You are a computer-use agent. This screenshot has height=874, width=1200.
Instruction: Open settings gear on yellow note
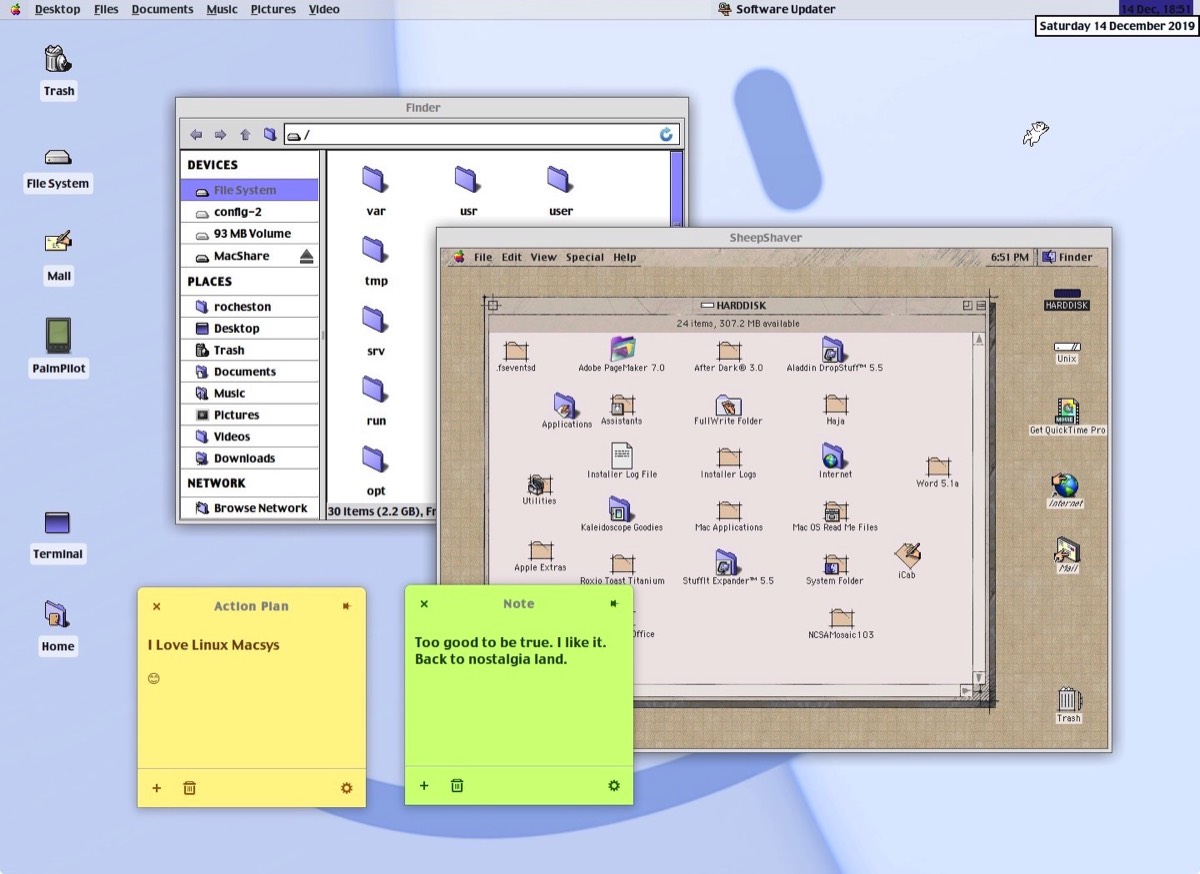pos(346,788)
